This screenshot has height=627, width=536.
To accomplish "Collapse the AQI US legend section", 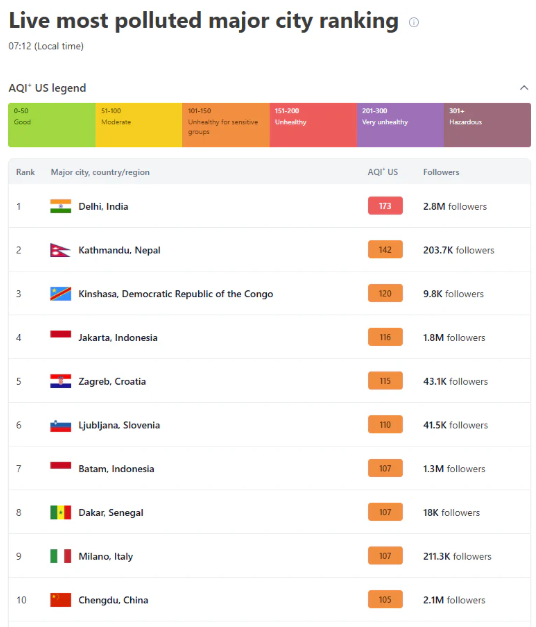I will 524,88.
